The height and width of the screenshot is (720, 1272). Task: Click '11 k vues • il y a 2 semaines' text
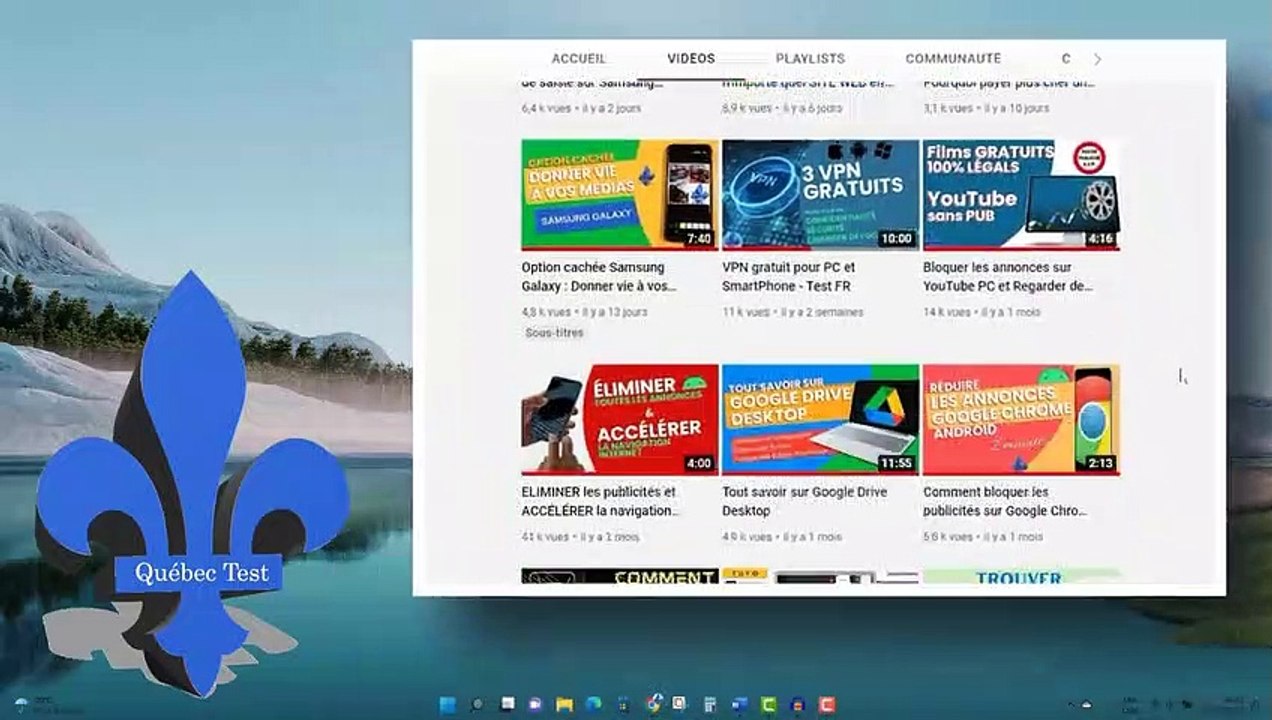click(792, 312)
